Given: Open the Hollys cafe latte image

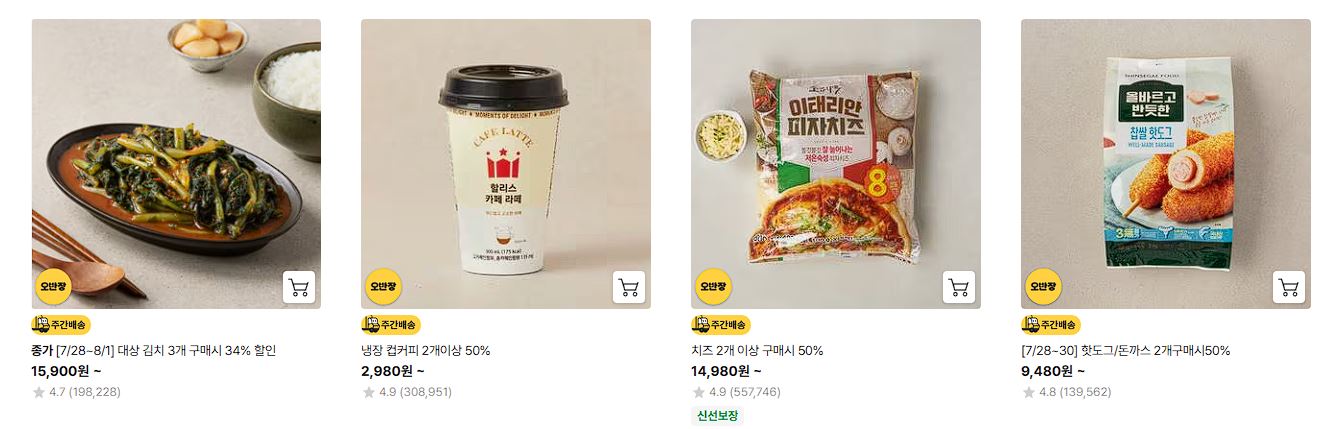Looking at the screenshot, I should [x=506, y=164].
